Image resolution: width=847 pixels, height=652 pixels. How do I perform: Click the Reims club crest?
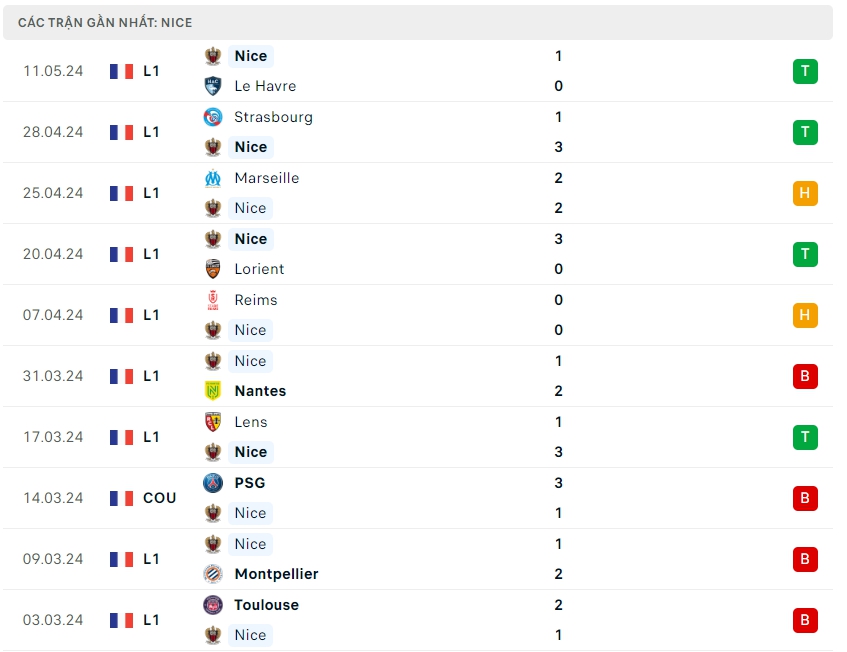coord(213,300)
